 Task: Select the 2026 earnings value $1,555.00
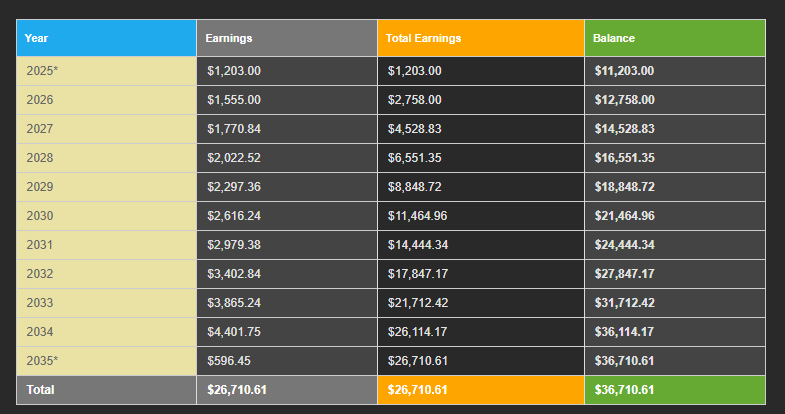[287, 100]
